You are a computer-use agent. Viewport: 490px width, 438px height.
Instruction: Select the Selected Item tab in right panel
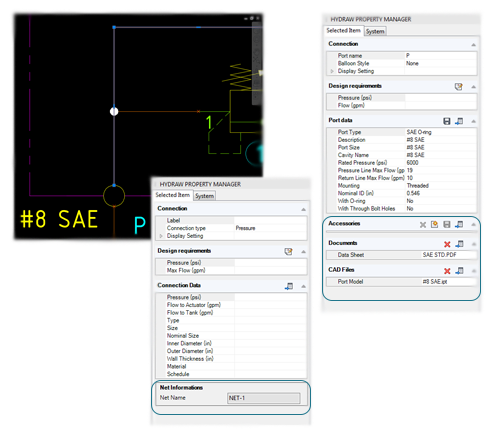(x=344, y=31)
